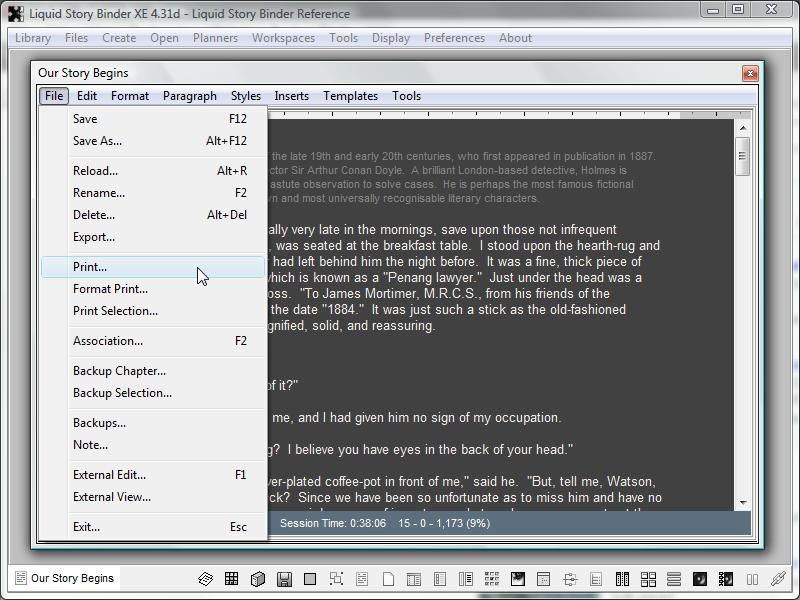Click the gray square icon in bottom toolbar
The image size is (800, 600).
[310, 579]
